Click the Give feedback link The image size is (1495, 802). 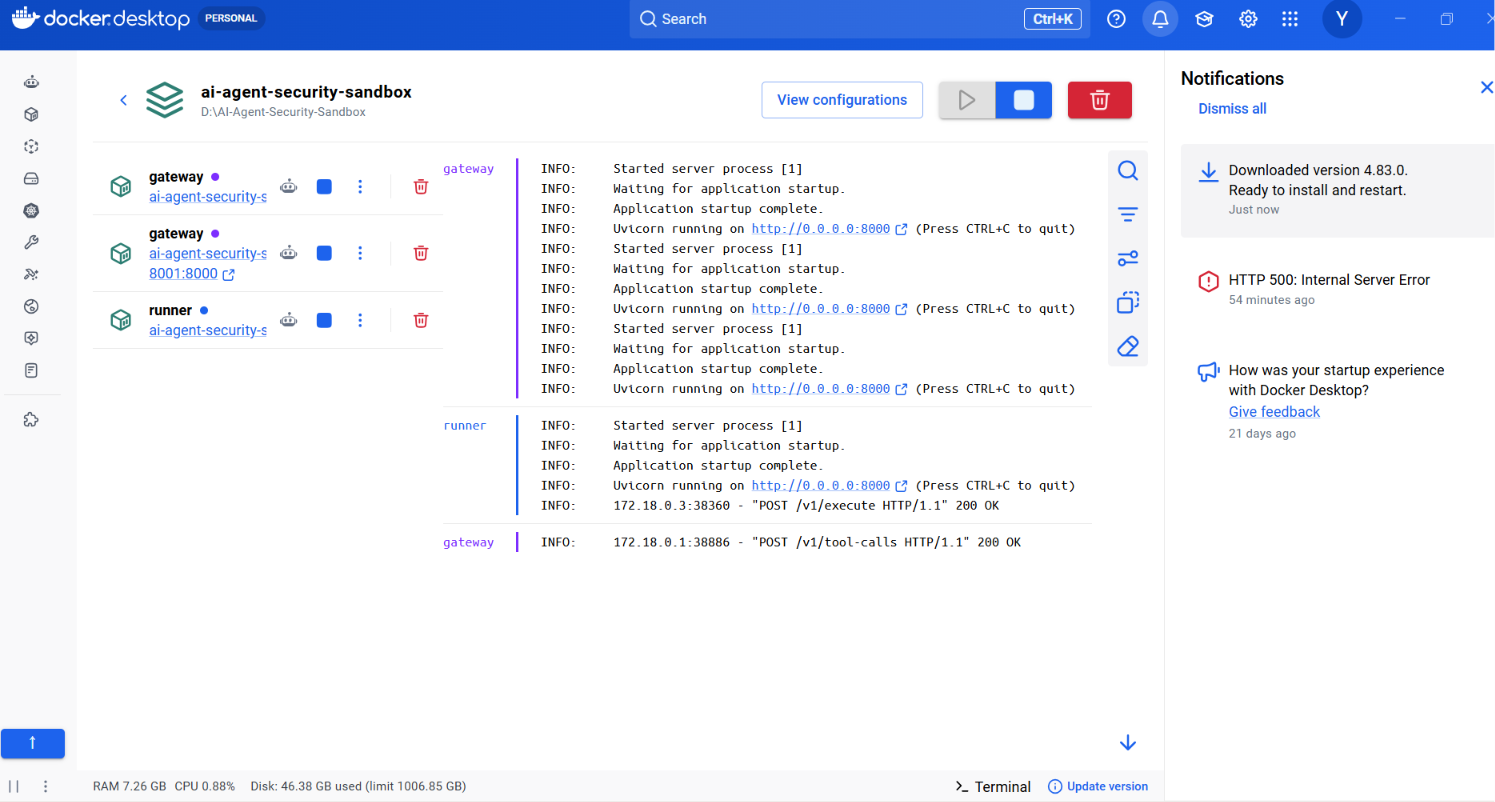point(1274,412)
